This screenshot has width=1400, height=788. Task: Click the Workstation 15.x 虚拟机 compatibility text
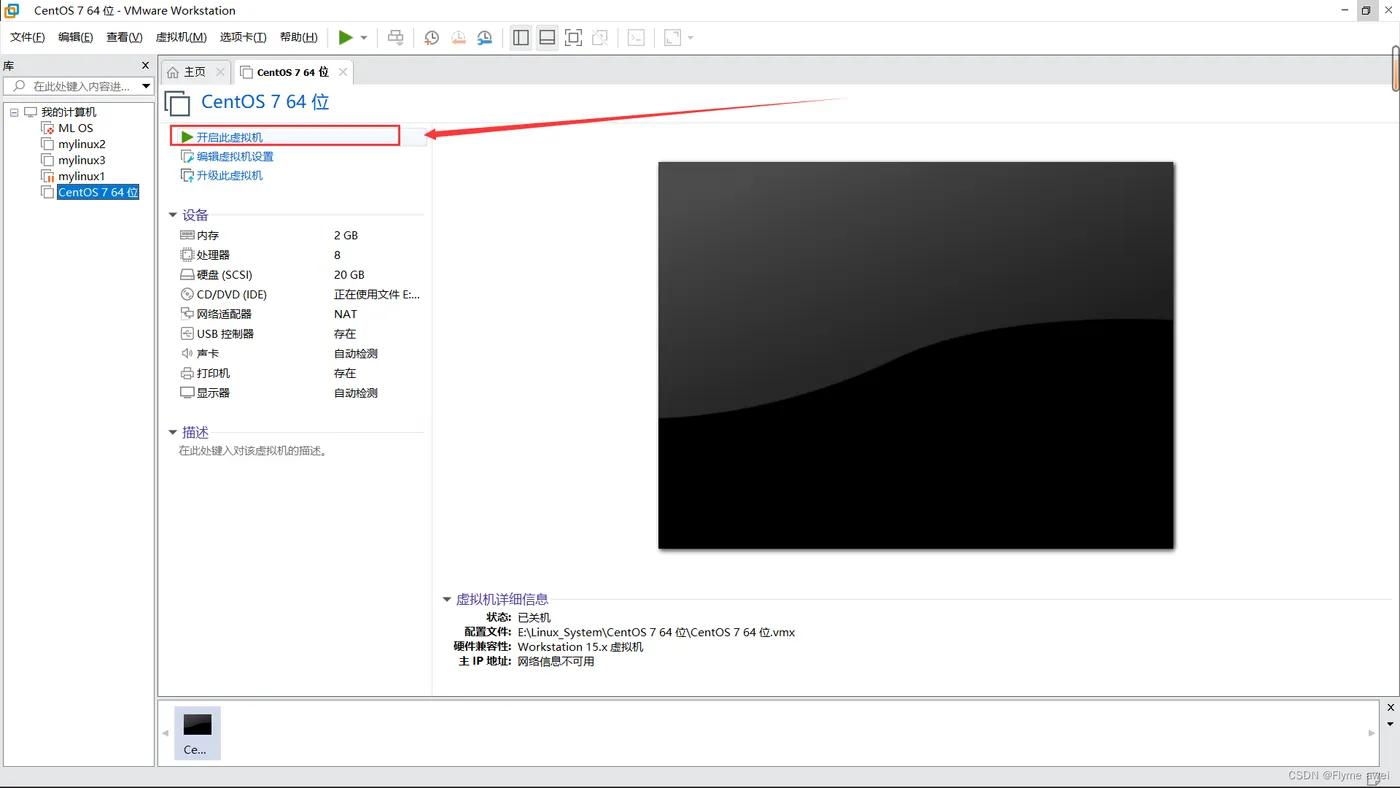580,646
